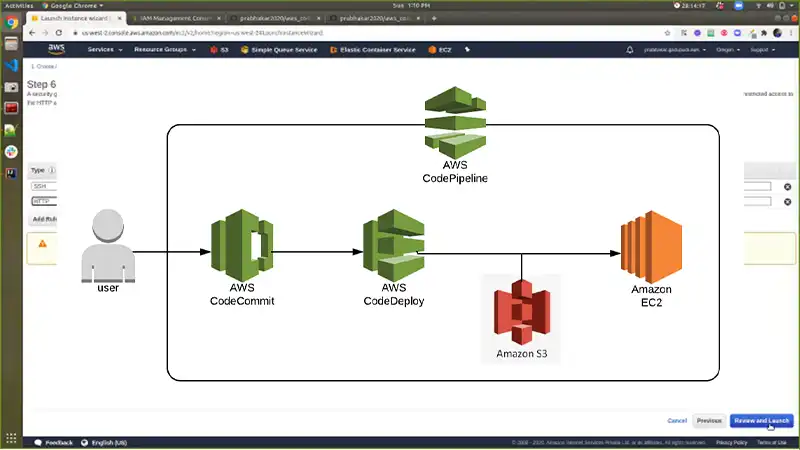
Task: Click the source field in HTTP row
Action: (x=757, y=202)
